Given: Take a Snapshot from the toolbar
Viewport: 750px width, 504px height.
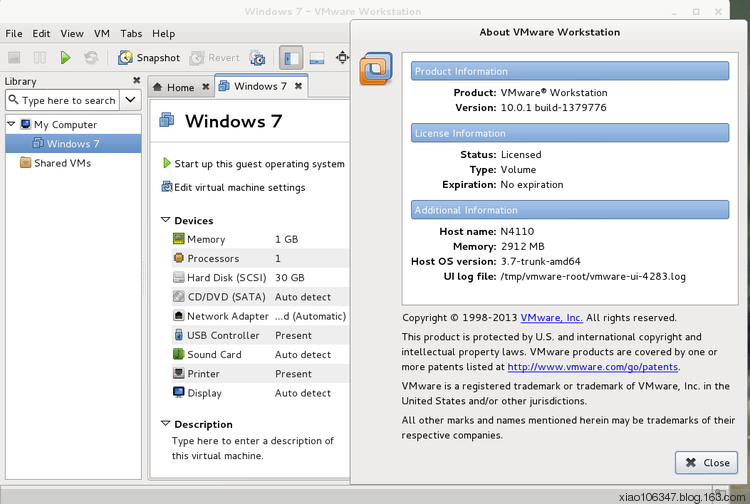Looking at the screenshot, I should point(149,58).
